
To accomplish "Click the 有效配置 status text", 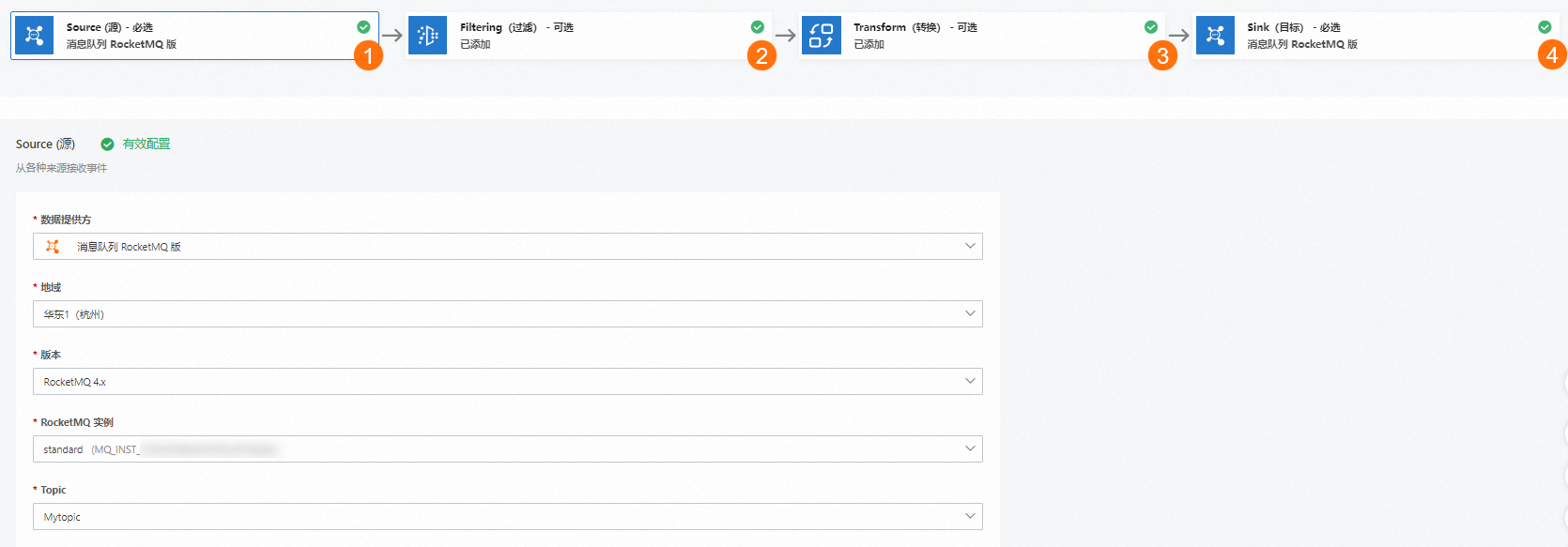I will point(146,144).
